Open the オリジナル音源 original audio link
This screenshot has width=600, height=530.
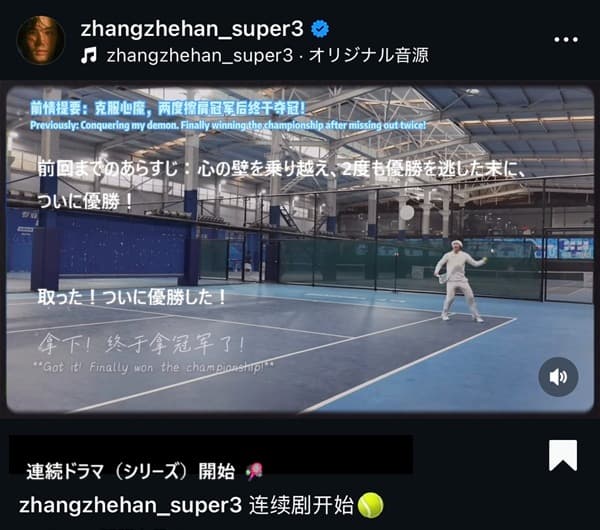368,55
